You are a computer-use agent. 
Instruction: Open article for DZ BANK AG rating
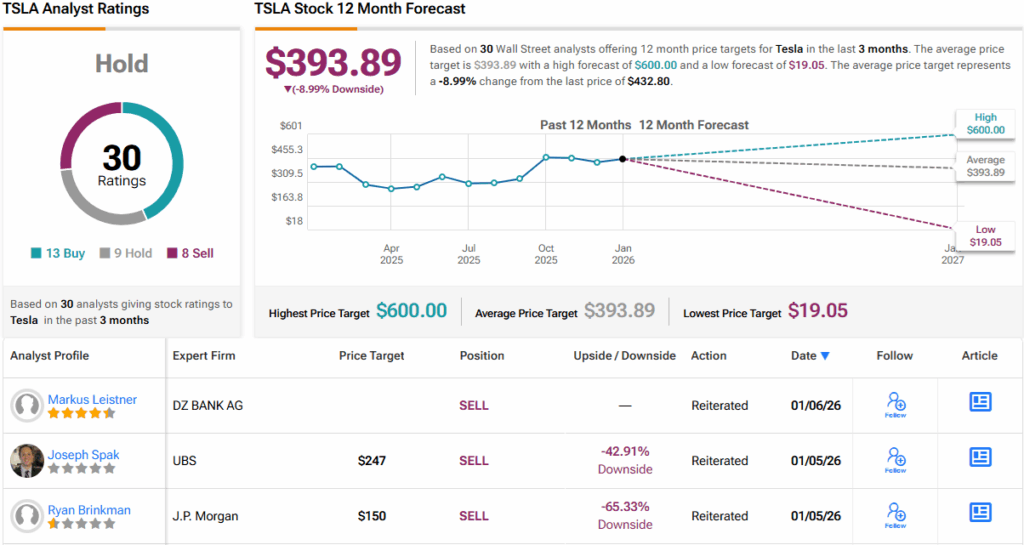[980, 402]
